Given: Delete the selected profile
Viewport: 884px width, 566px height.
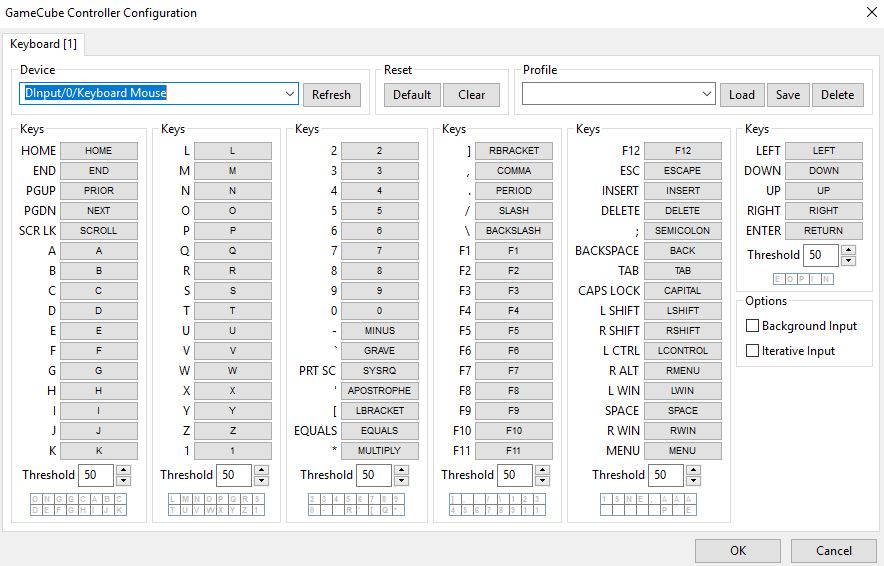Looking at the screenshot, I should (x=838, y=95).
